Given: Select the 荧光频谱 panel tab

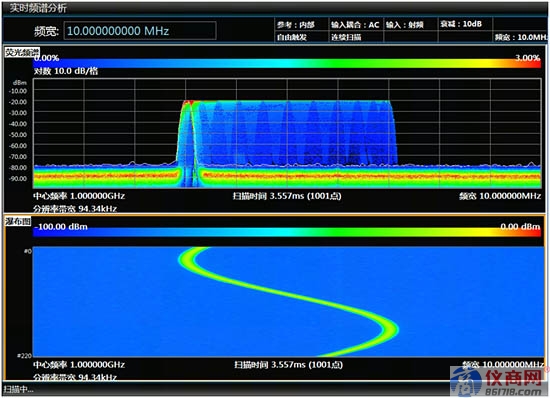Looking at the screenshot, I should click(22, 52).
